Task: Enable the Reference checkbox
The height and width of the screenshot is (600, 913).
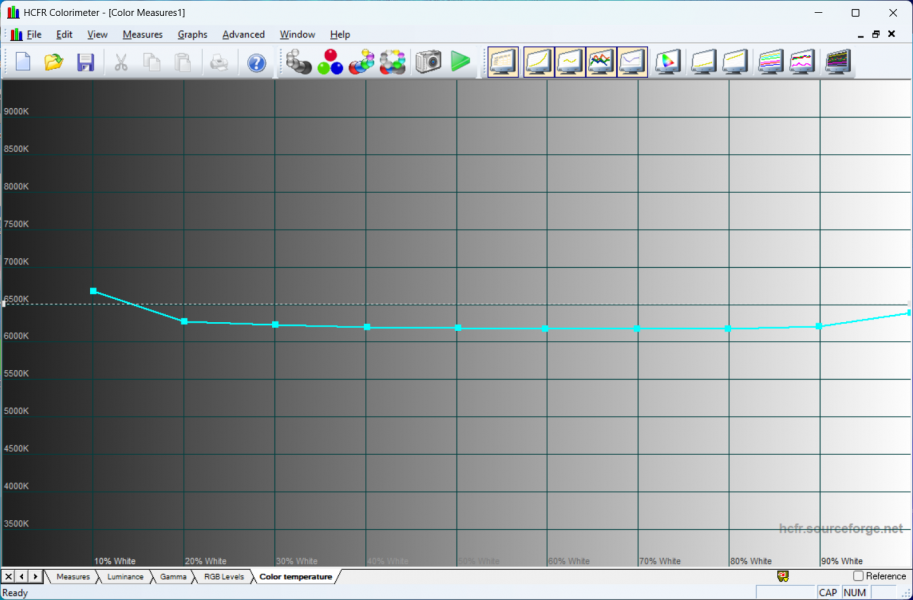Action: click(x=859, y=576)
